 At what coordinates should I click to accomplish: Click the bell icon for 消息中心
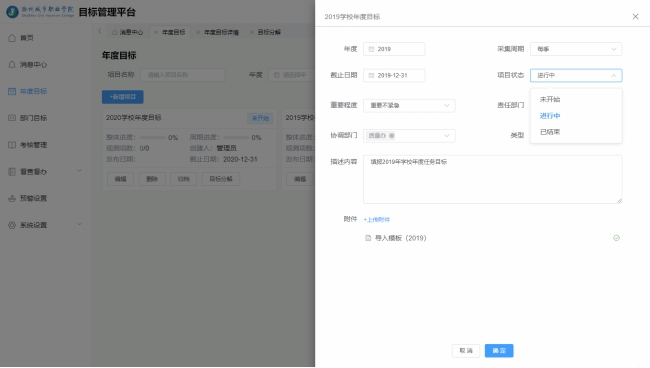pyautogui.click(x=12, y=65)
